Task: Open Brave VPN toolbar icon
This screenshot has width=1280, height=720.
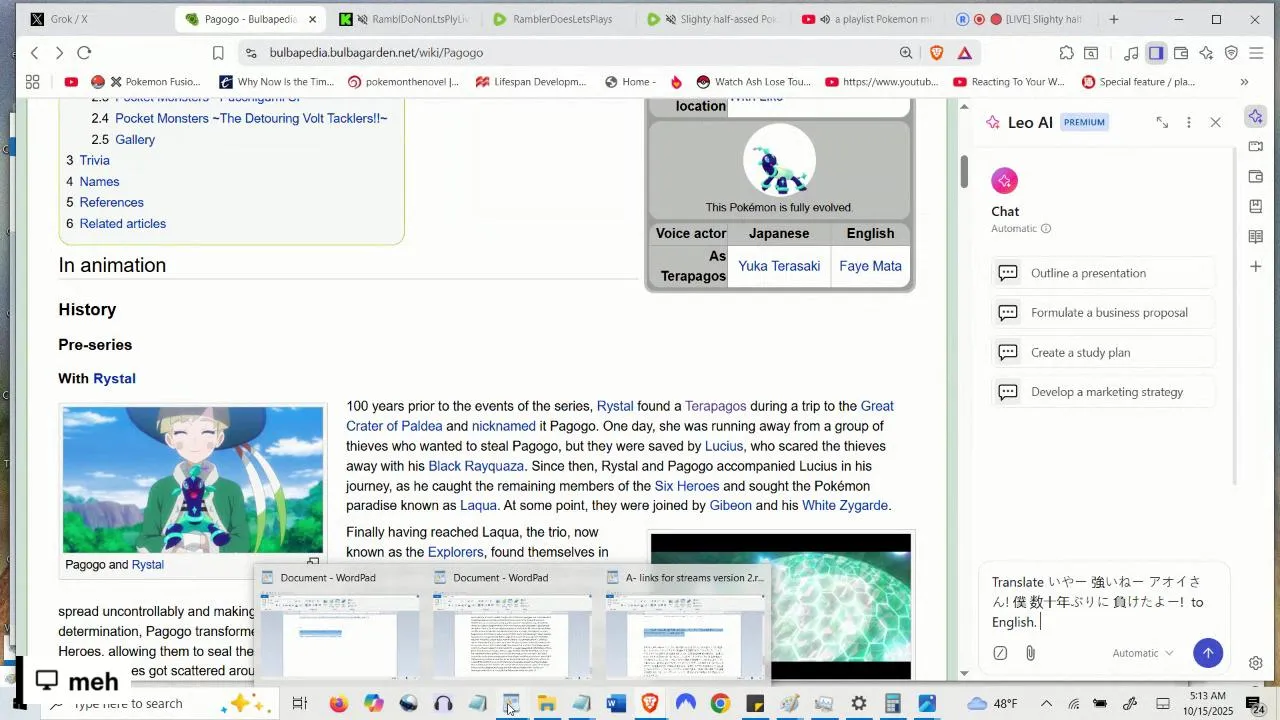Action: click(x=1231, y=53)
